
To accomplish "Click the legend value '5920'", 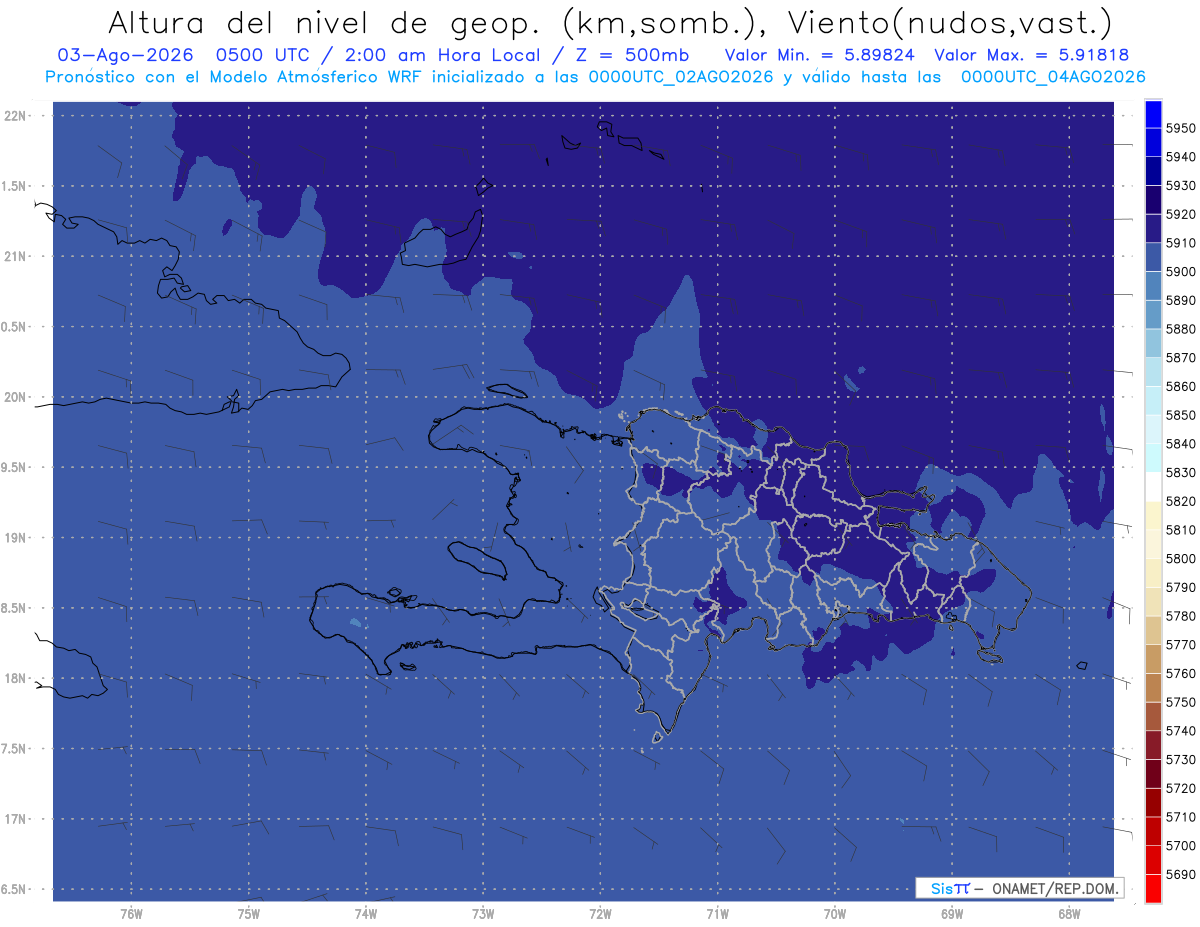I will (1180, 214).
